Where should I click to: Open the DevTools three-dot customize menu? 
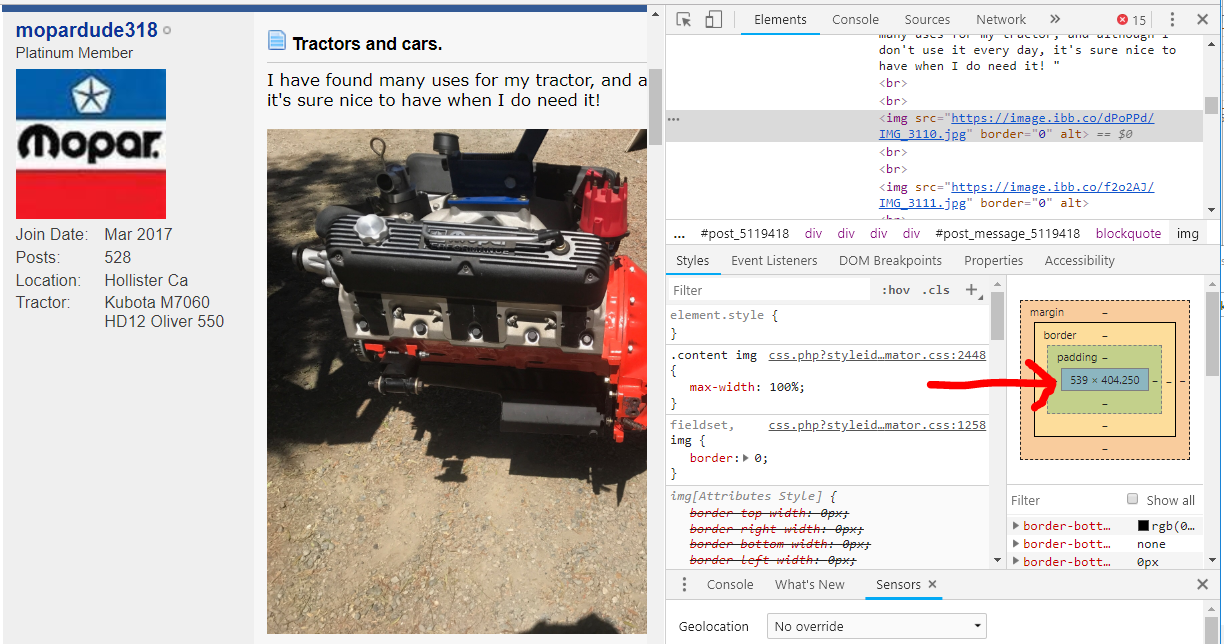click(x=1172, y=20)
